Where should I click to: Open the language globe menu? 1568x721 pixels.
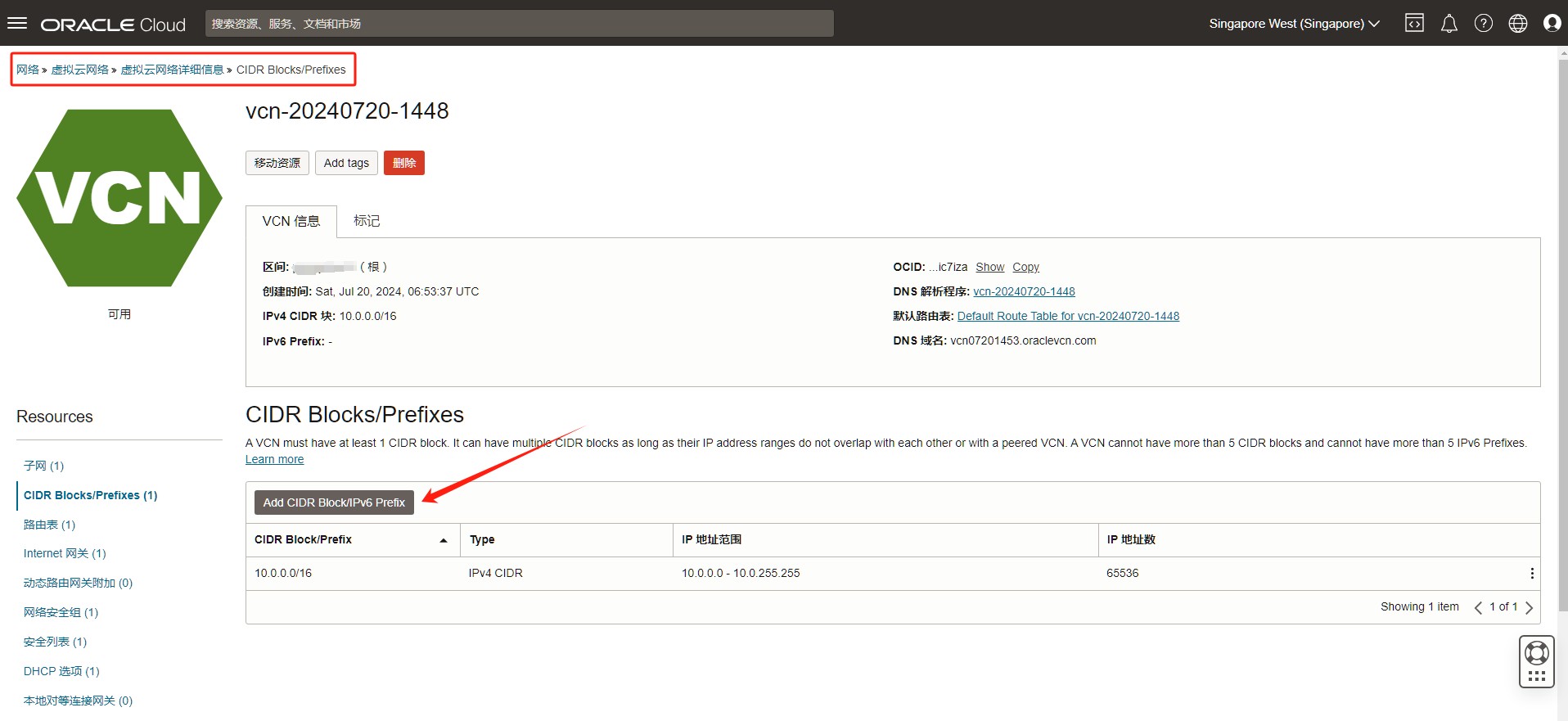pyautogui.click(x=1517, y=23)
